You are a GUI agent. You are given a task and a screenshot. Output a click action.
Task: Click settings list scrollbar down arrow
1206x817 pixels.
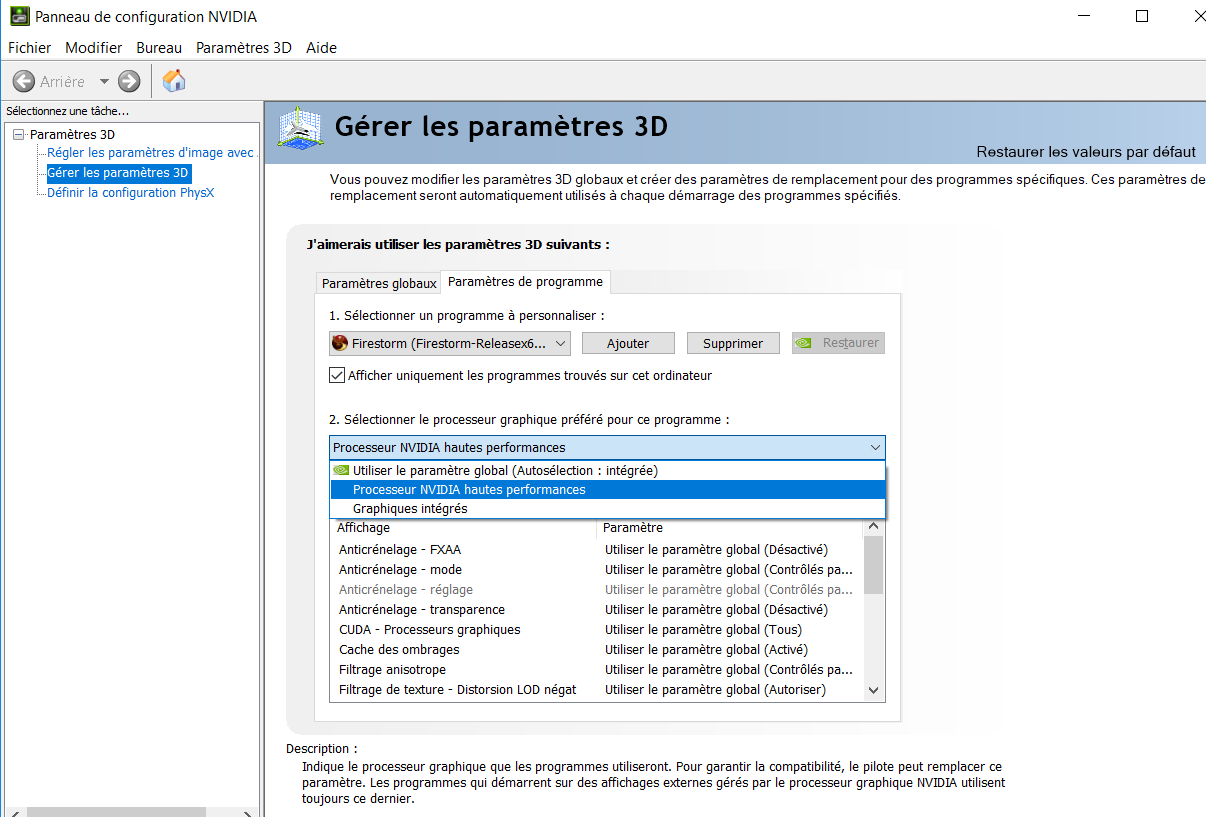873,689
